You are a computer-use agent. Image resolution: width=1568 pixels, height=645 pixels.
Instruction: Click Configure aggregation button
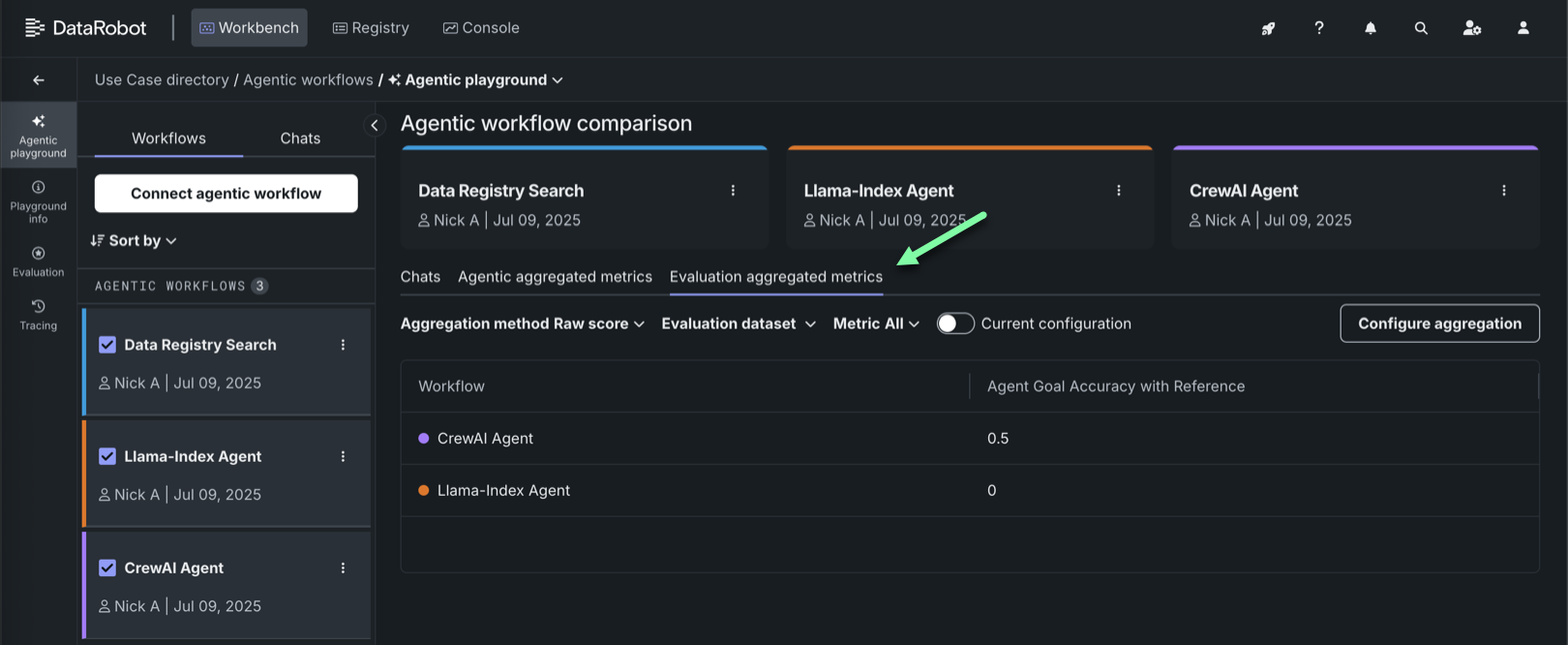point(1439,323)
